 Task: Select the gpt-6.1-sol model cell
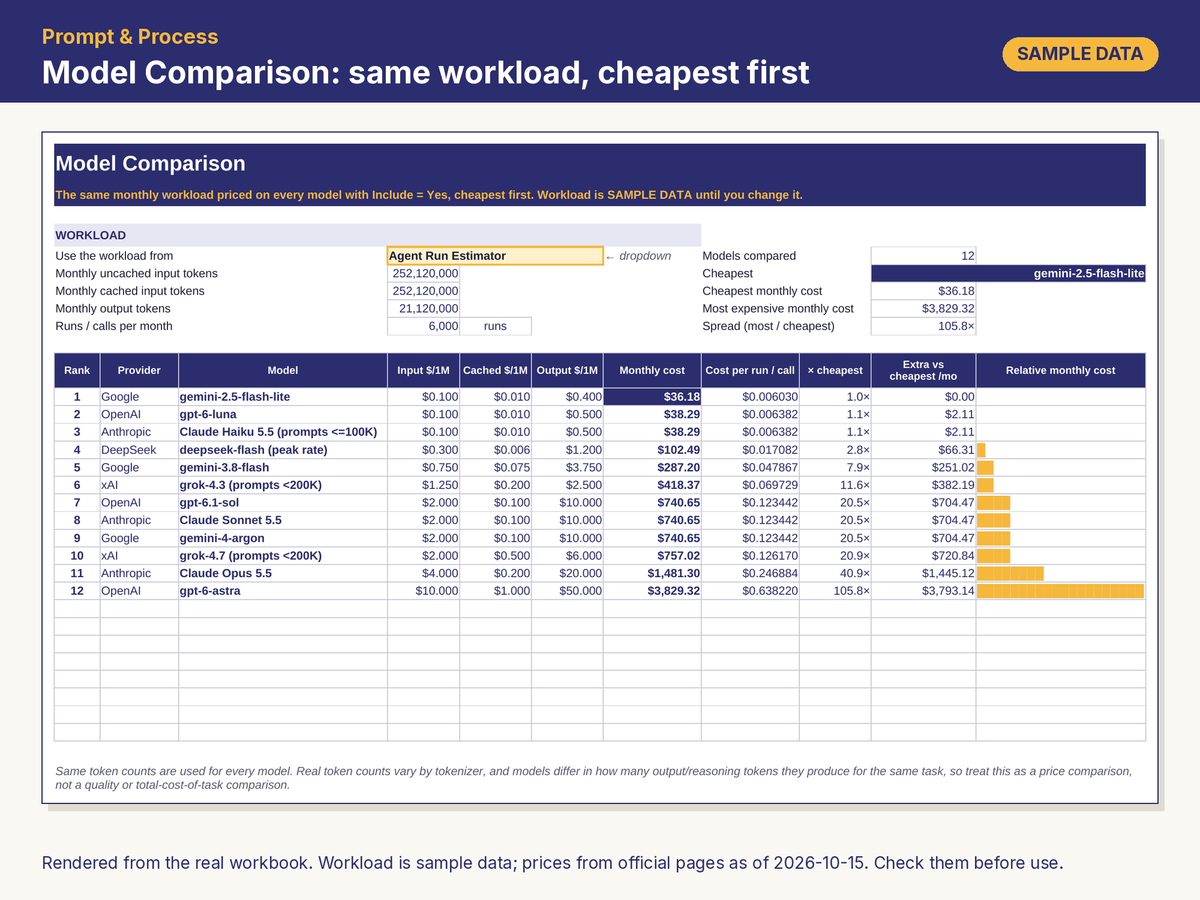click(x=283, y=503)
